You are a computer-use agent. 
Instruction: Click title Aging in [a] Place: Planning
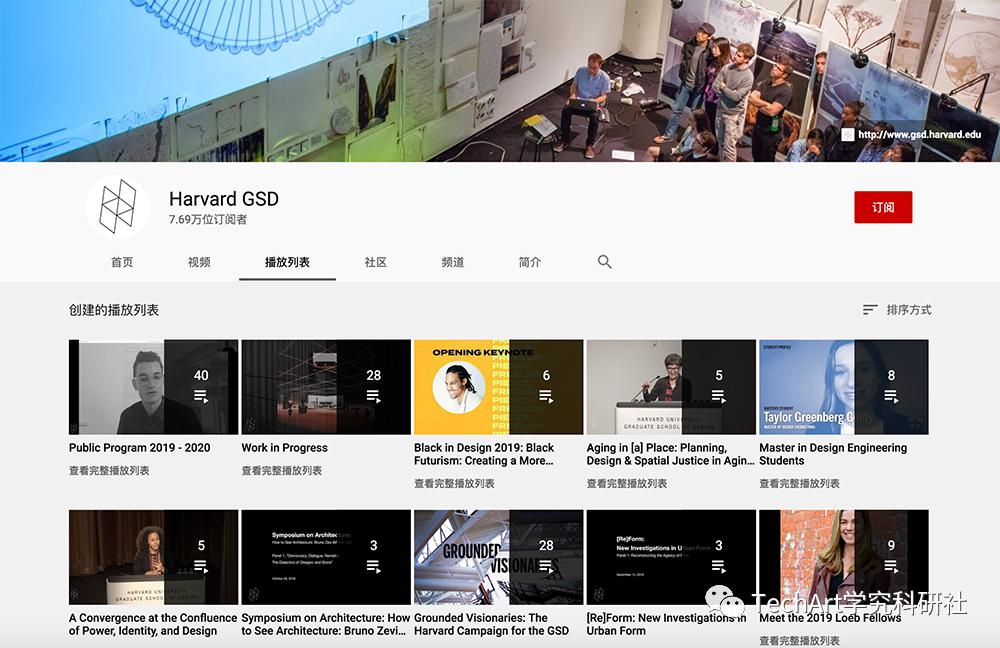point(670,454)
